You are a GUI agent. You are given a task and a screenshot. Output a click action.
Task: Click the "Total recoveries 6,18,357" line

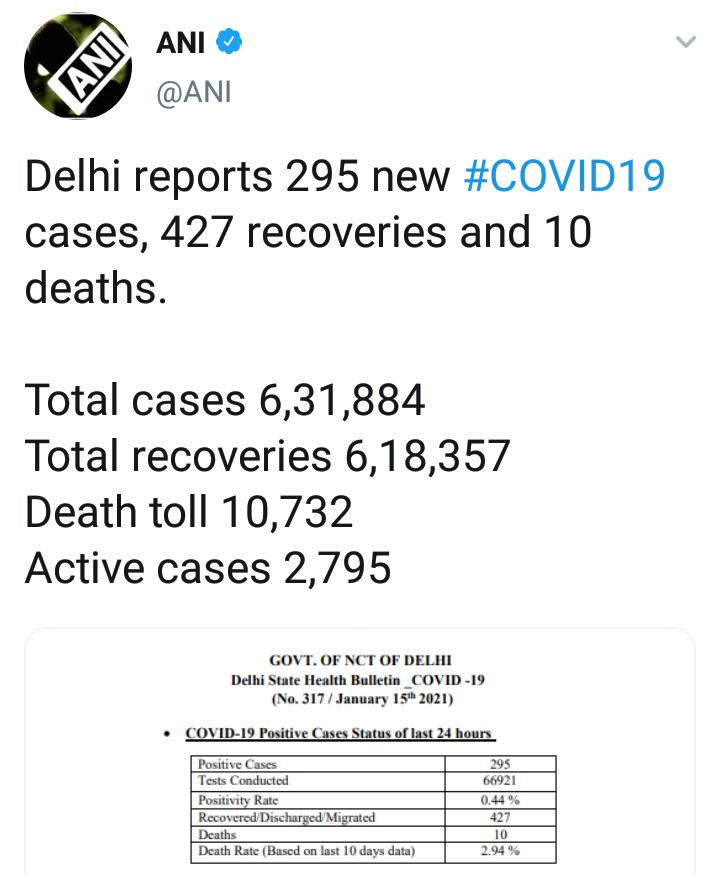pyautogui.click(x=267, y=456)
